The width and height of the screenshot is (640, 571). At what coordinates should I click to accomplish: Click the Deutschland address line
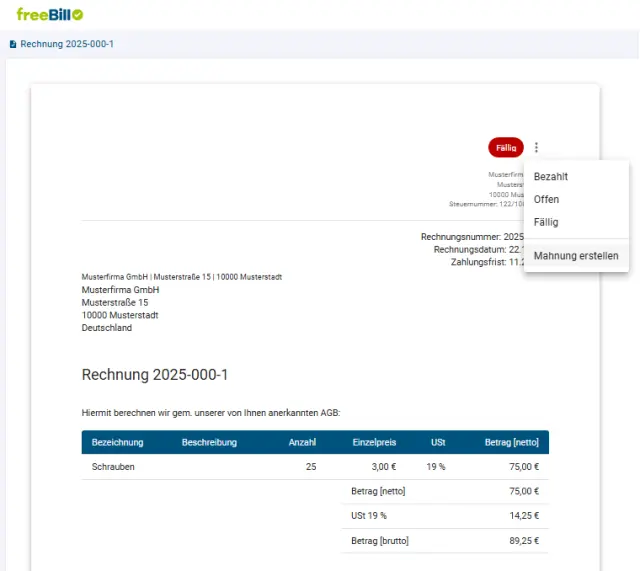coord(107,328)
